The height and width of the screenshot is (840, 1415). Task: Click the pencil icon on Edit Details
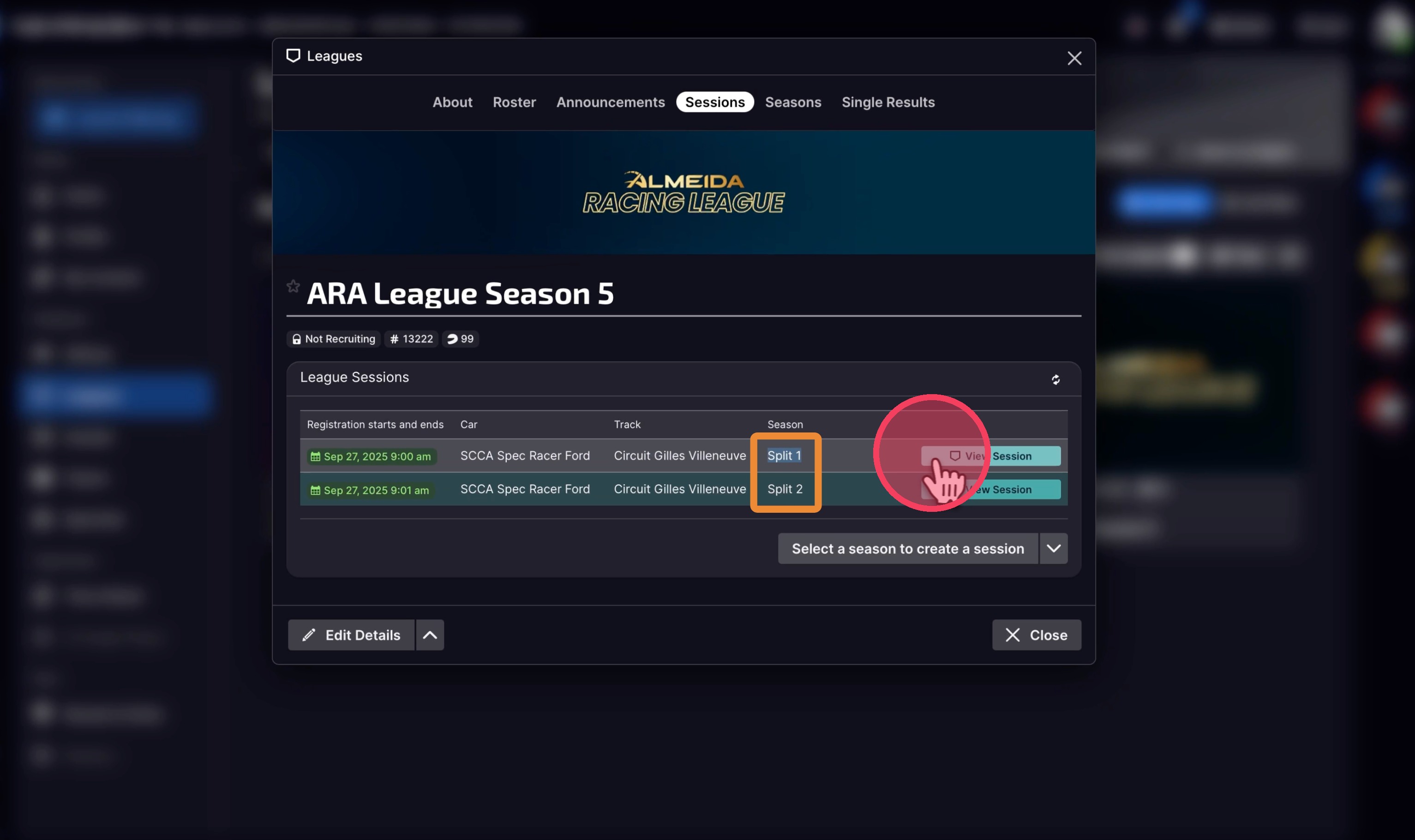point(308,635)
